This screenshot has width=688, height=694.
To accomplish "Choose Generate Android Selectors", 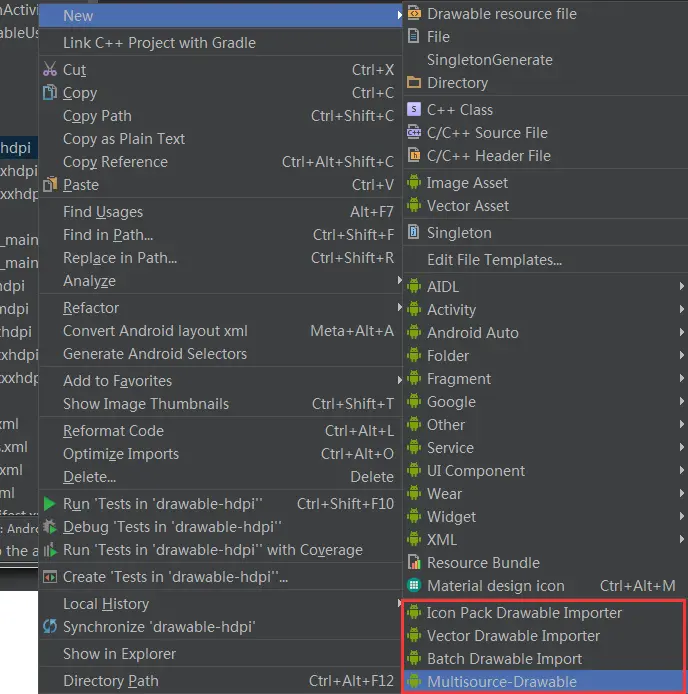I will (220, 354).
